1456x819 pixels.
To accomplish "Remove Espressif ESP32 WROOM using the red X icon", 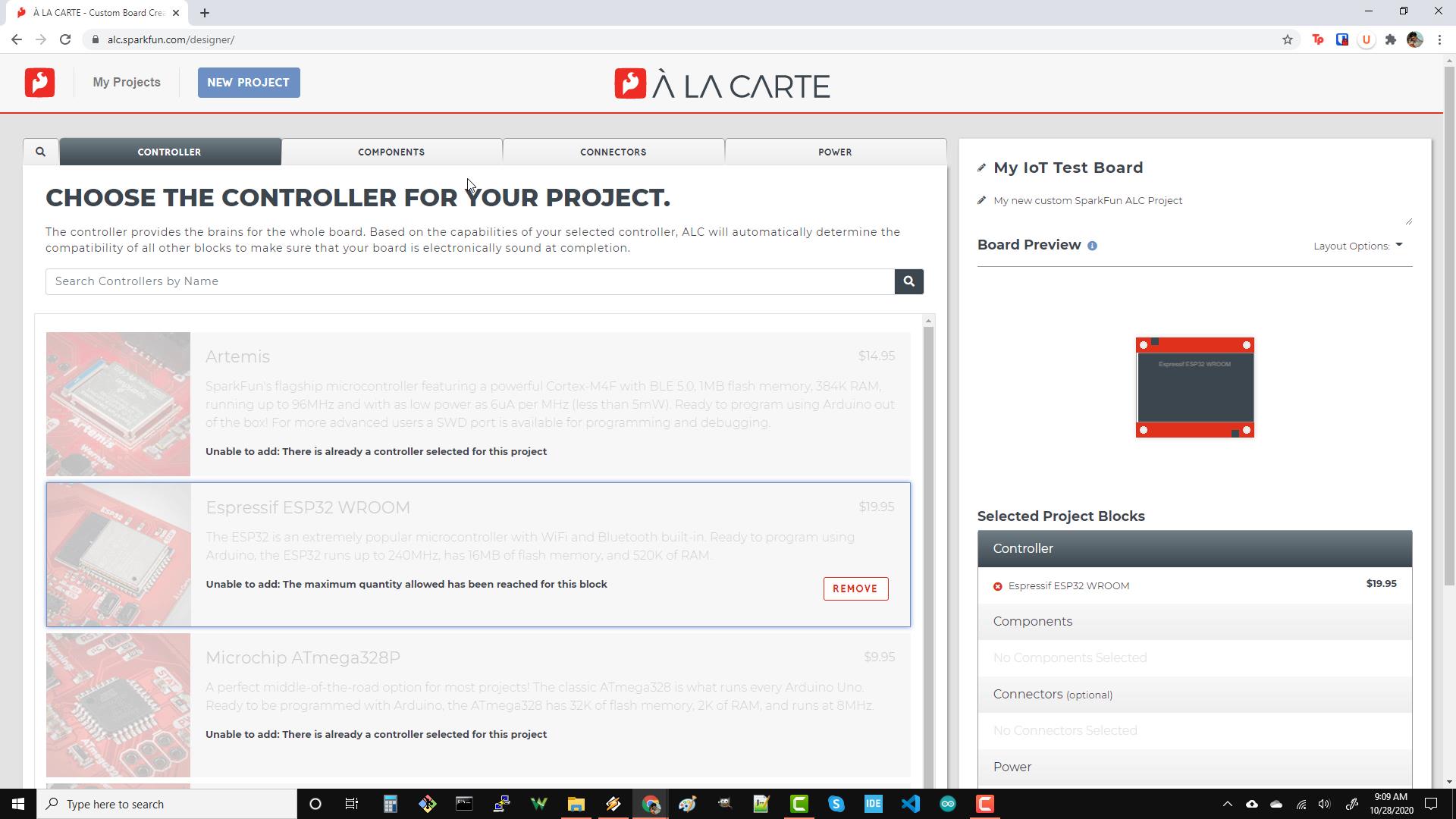I will (x=997, y=585).
